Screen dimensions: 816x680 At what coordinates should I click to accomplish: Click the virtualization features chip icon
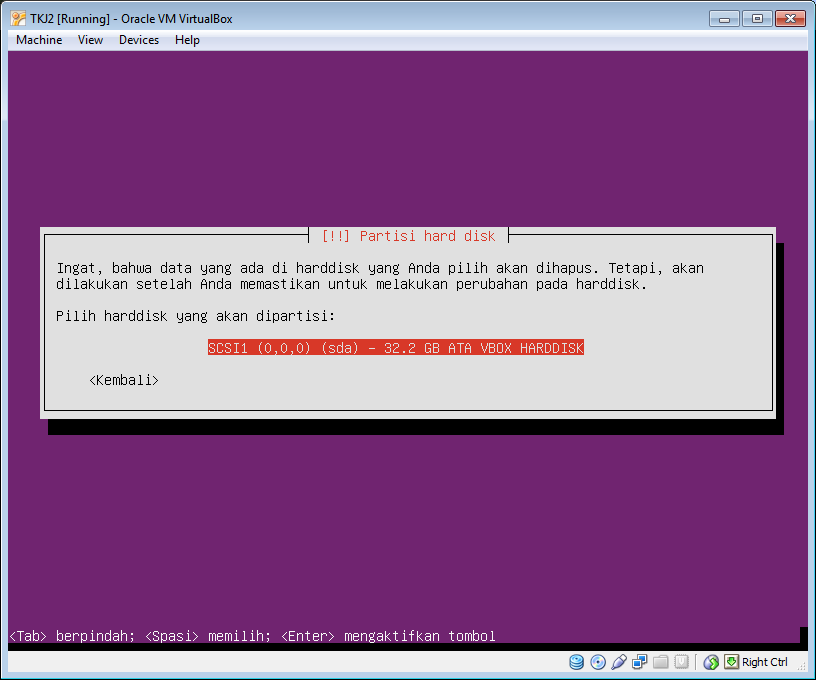pos(682,662)
